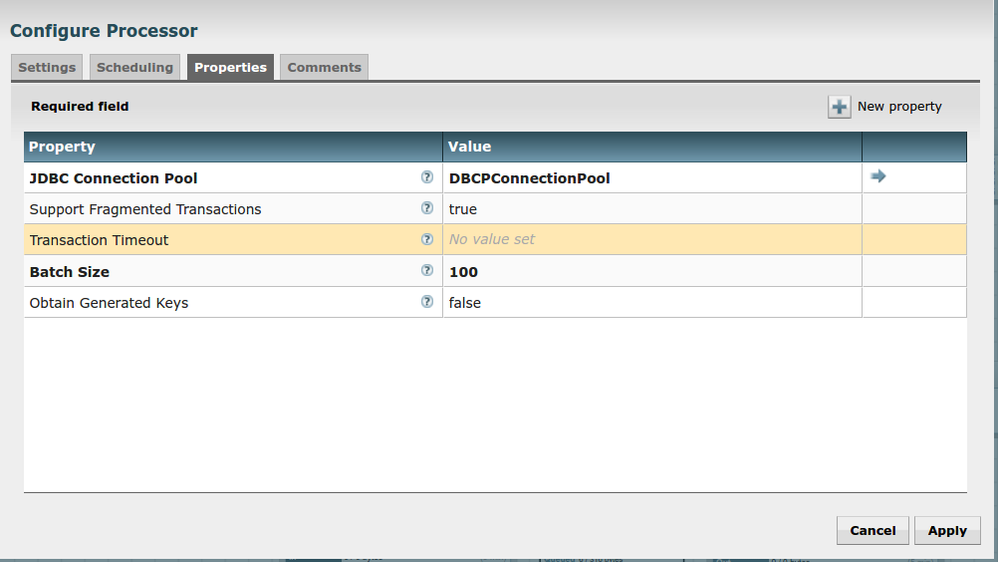Click the New property plus icon
Image resolution: width=998 pixels, height=562 pixels.
[x=839, y=107]
